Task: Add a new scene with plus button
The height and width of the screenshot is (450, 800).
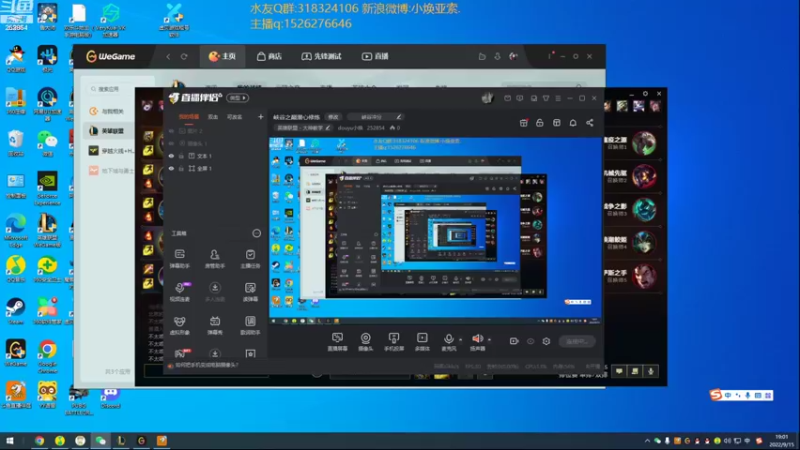Action: point(260,117)
